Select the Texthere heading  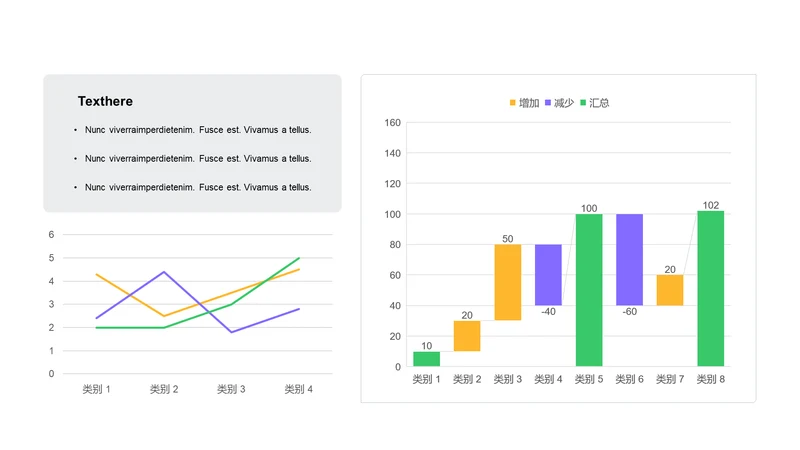(x=105, y=101)
